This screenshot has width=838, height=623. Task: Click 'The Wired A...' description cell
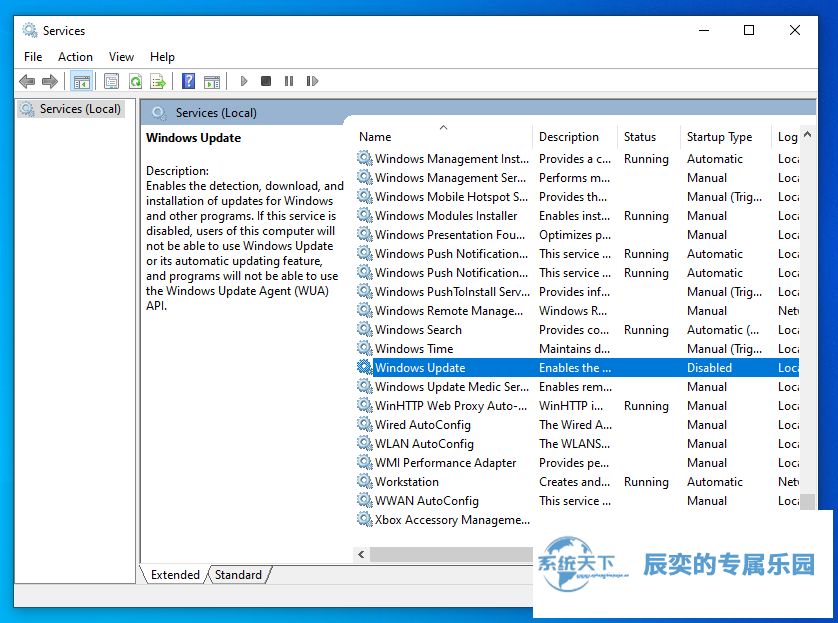(x=576, y=424)
